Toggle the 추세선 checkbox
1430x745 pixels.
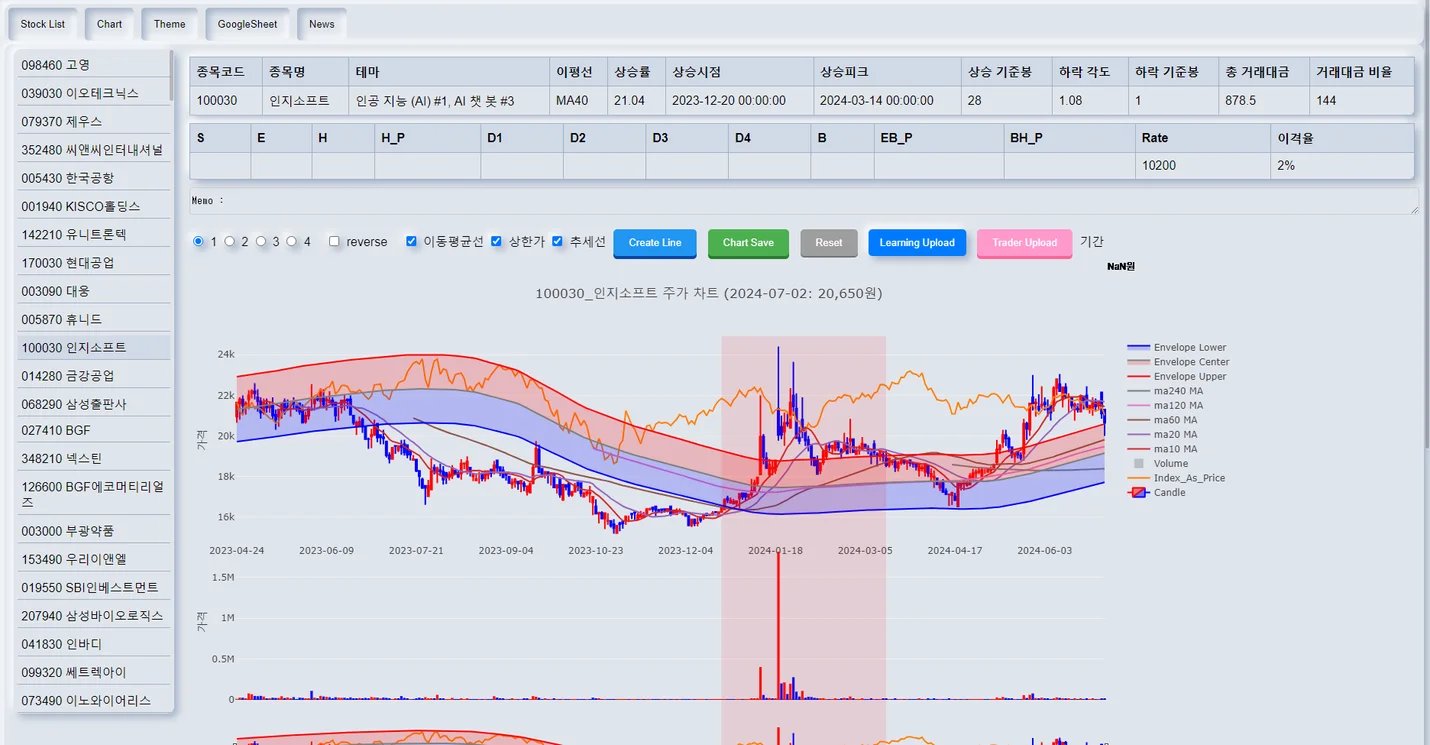558,241
